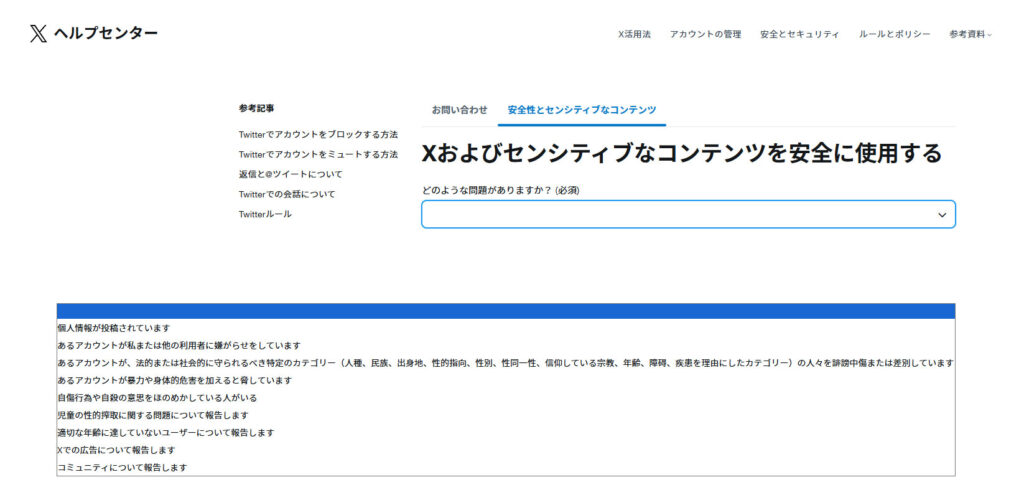Open the X活用法 menu
1024x500 pixels.
(634, 34)
